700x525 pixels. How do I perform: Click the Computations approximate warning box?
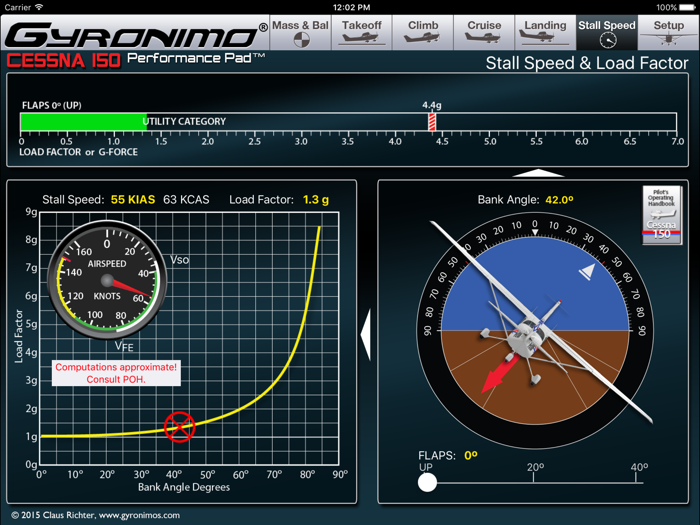click(116, 373)
